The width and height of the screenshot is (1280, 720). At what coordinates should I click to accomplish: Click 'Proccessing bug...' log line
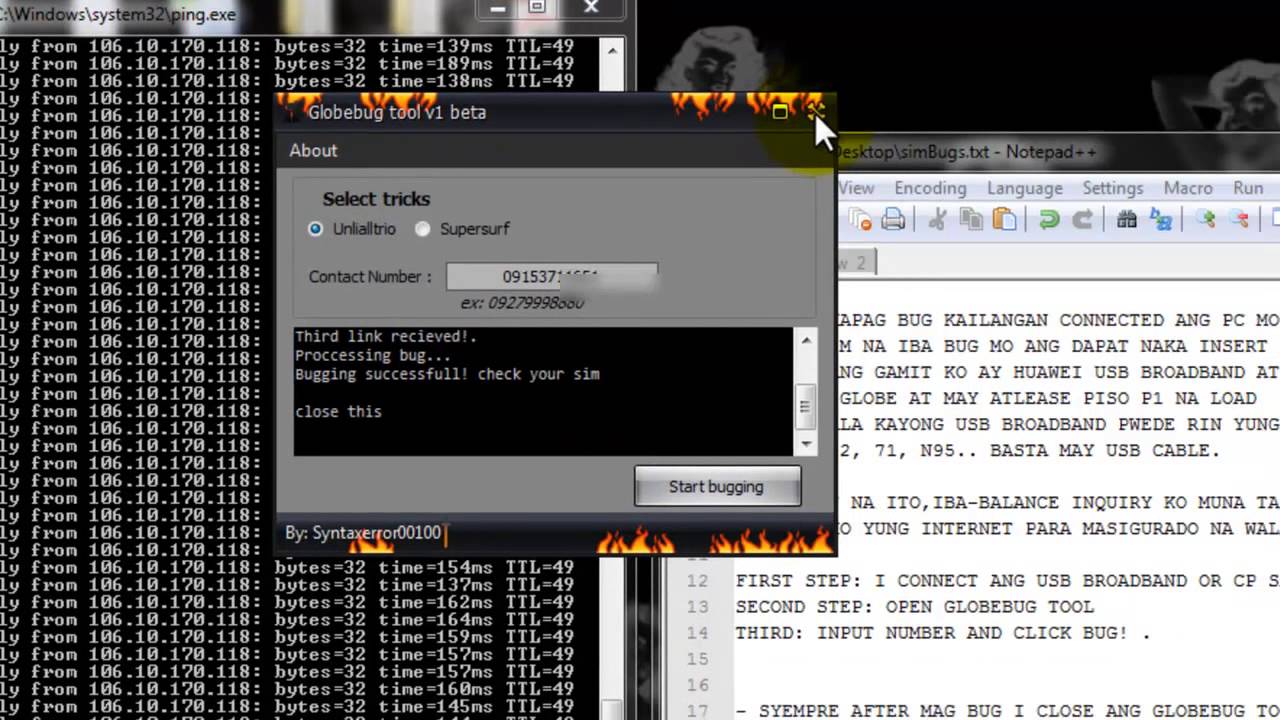[x=373, y=355]
